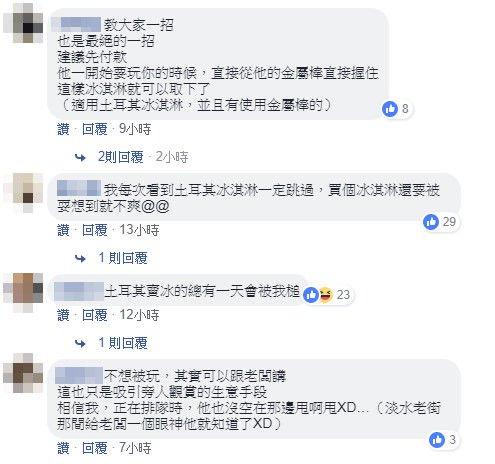Like the comment posted 9小時 ago
495x464 pixels.
[63, 129]
